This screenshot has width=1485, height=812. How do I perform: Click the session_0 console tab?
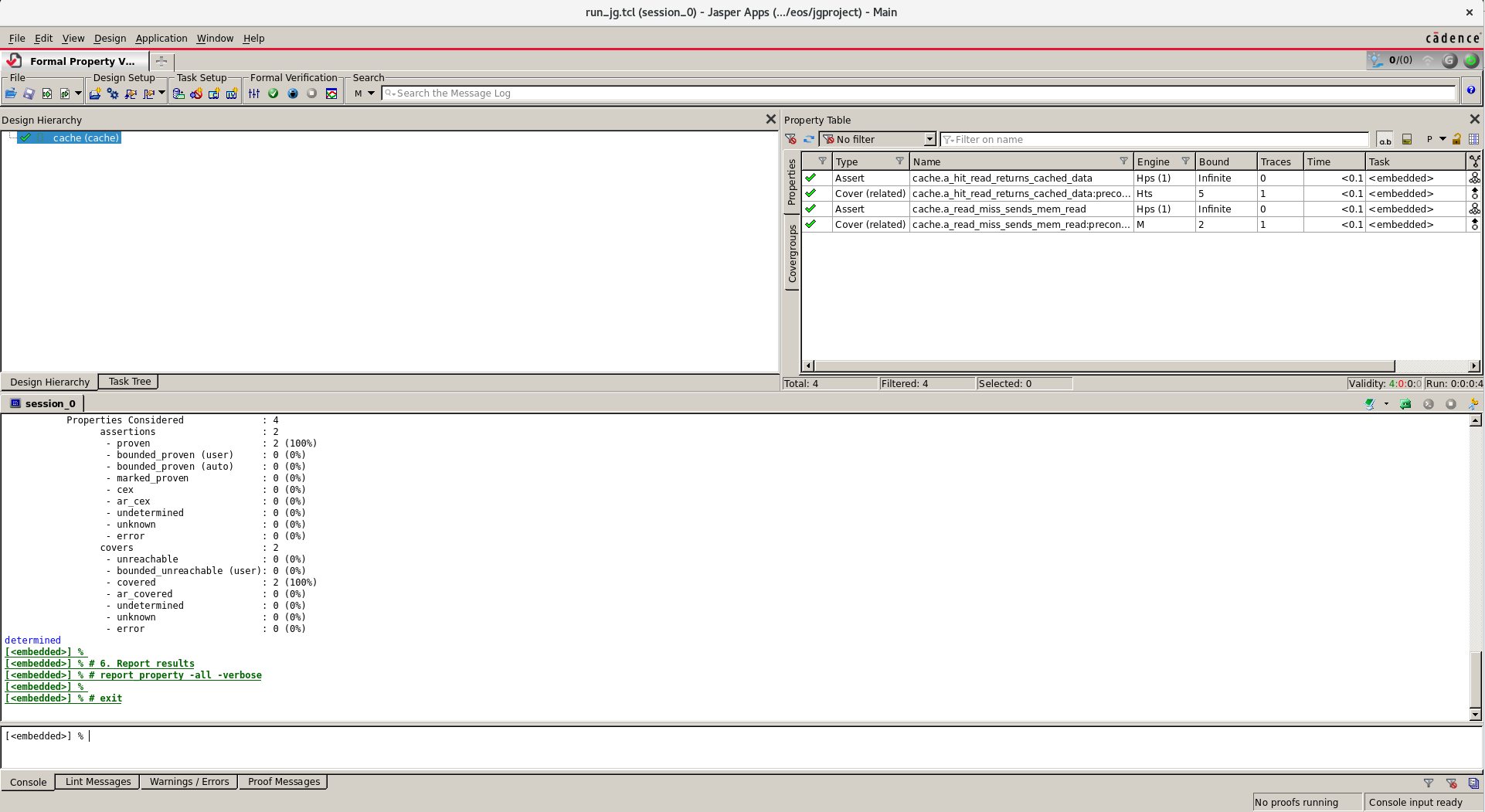coord(43,403)
